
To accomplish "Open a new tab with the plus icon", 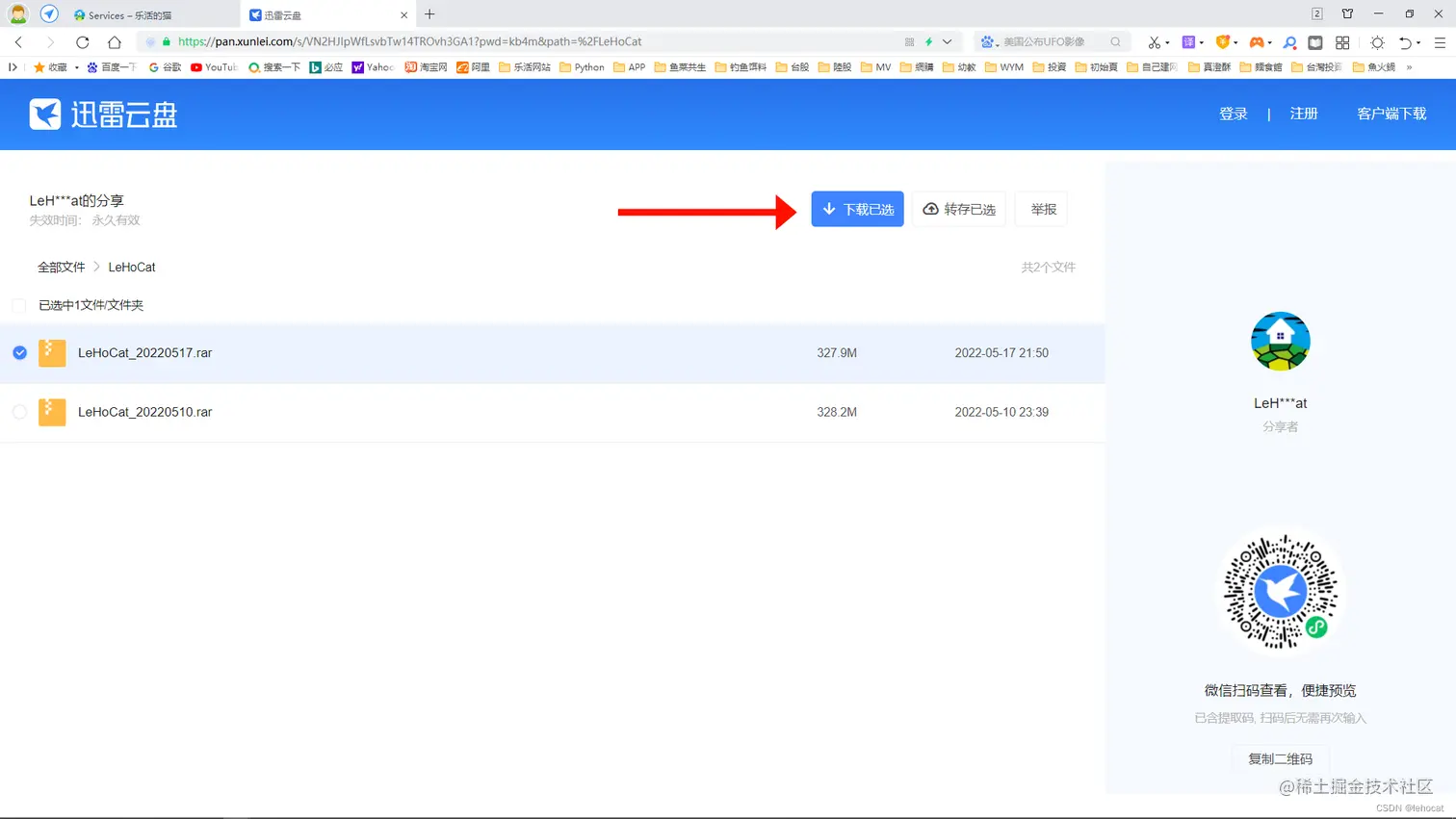I will [429, 14].
